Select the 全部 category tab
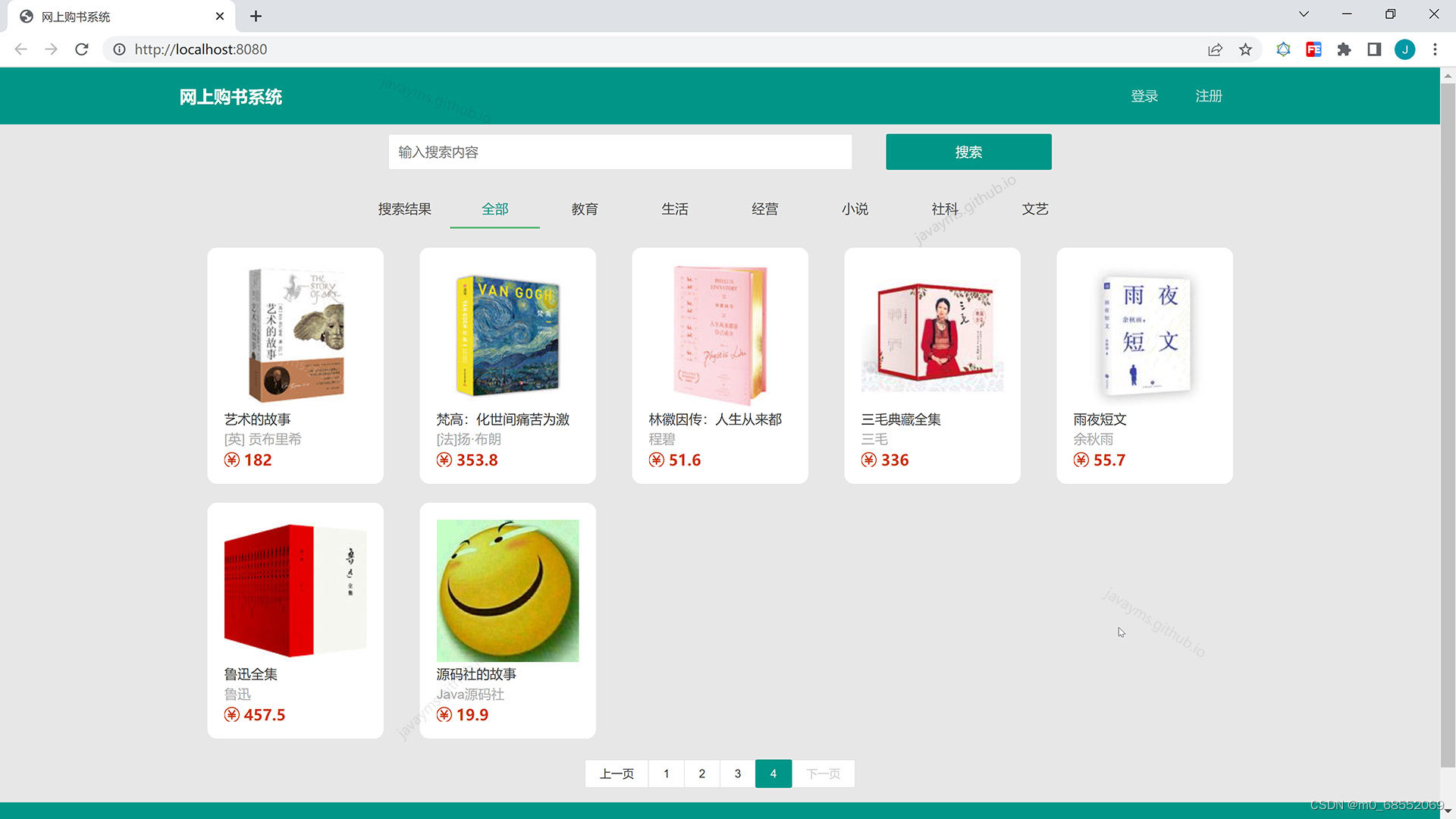1456x819 pixels. click(x=495, y=209)
